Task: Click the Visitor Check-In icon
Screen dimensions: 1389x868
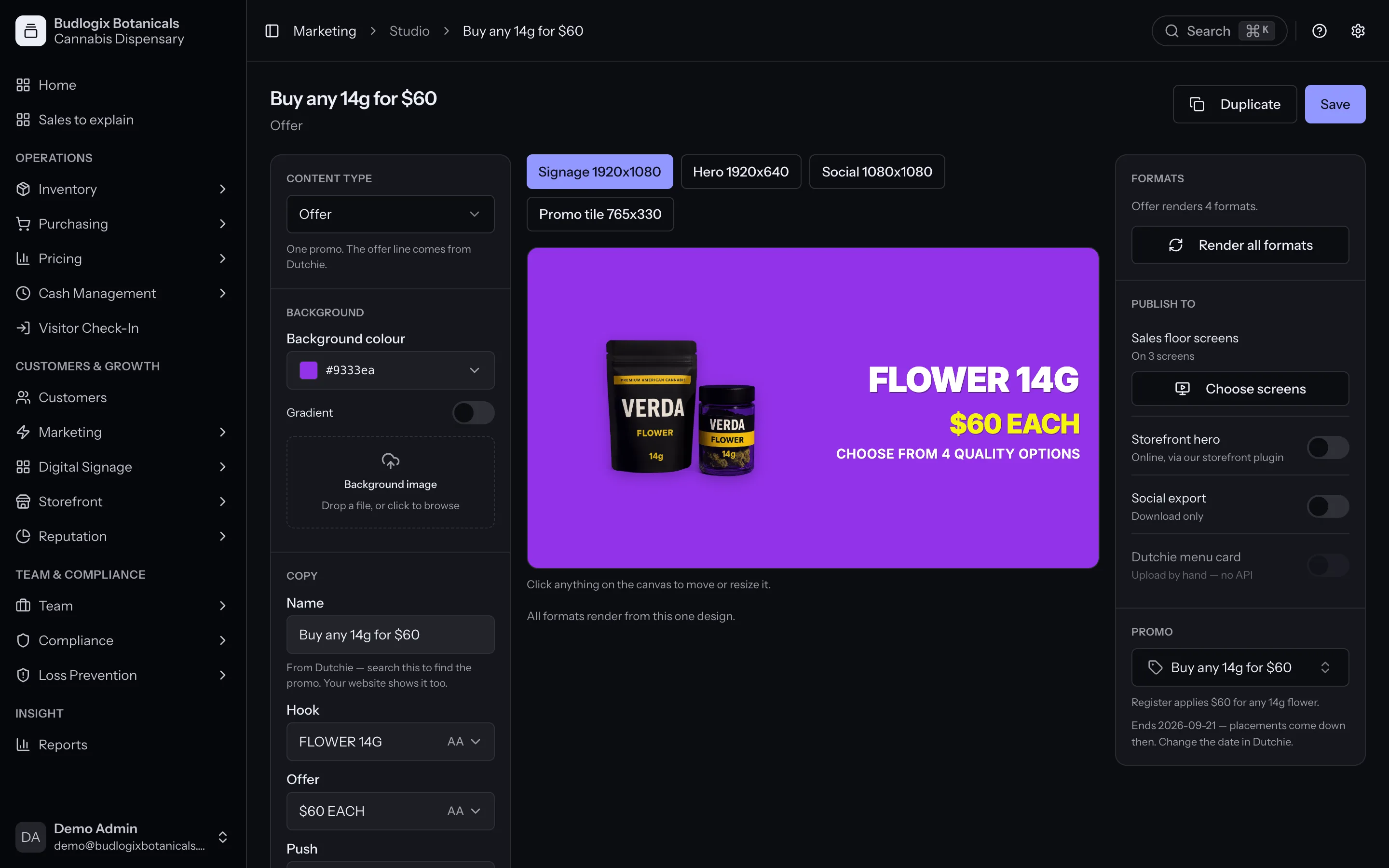Action: point(23,328)
